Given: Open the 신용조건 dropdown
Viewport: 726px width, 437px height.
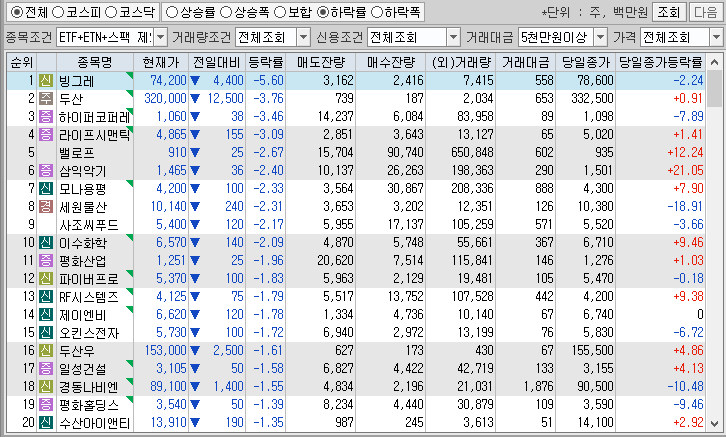Looking at the screenshot, I should coord(454,37).
